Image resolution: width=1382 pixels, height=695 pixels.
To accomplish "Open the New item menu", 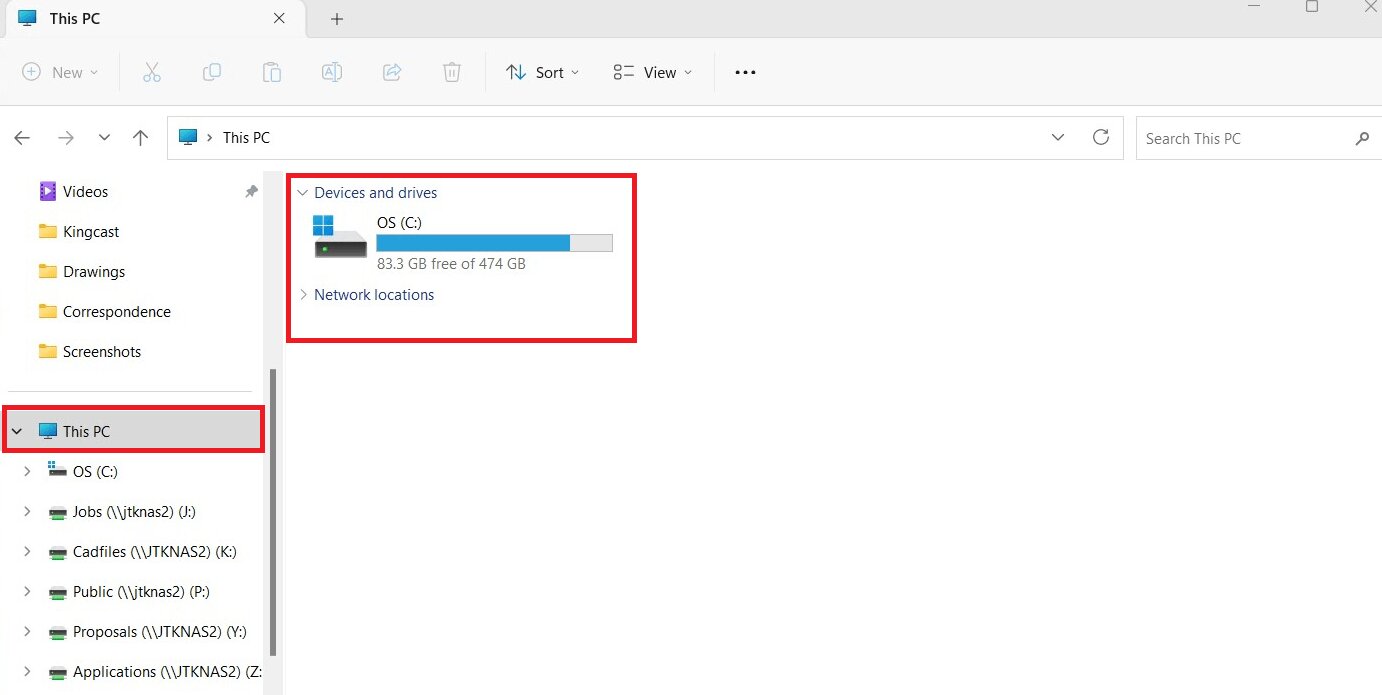I will 61,71.
